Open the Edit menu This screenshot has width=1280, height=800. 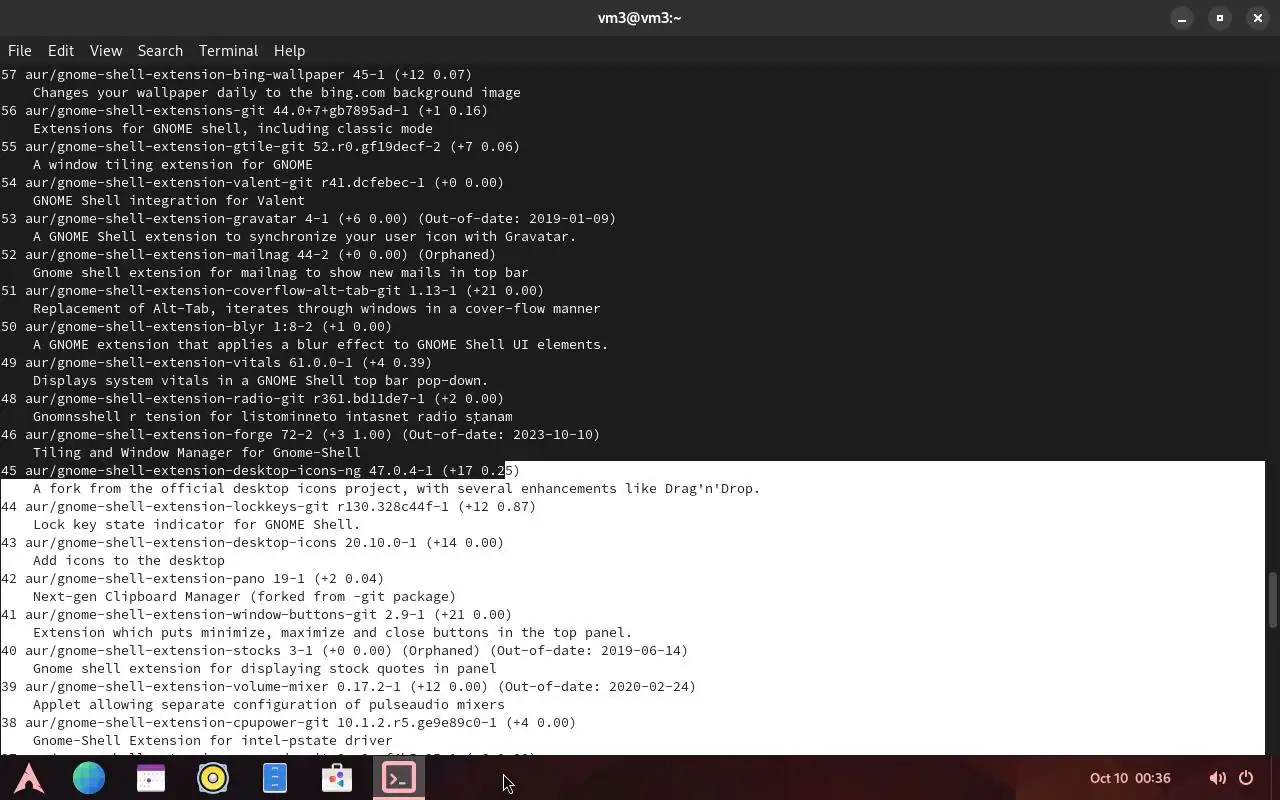(x=61, y=51)
